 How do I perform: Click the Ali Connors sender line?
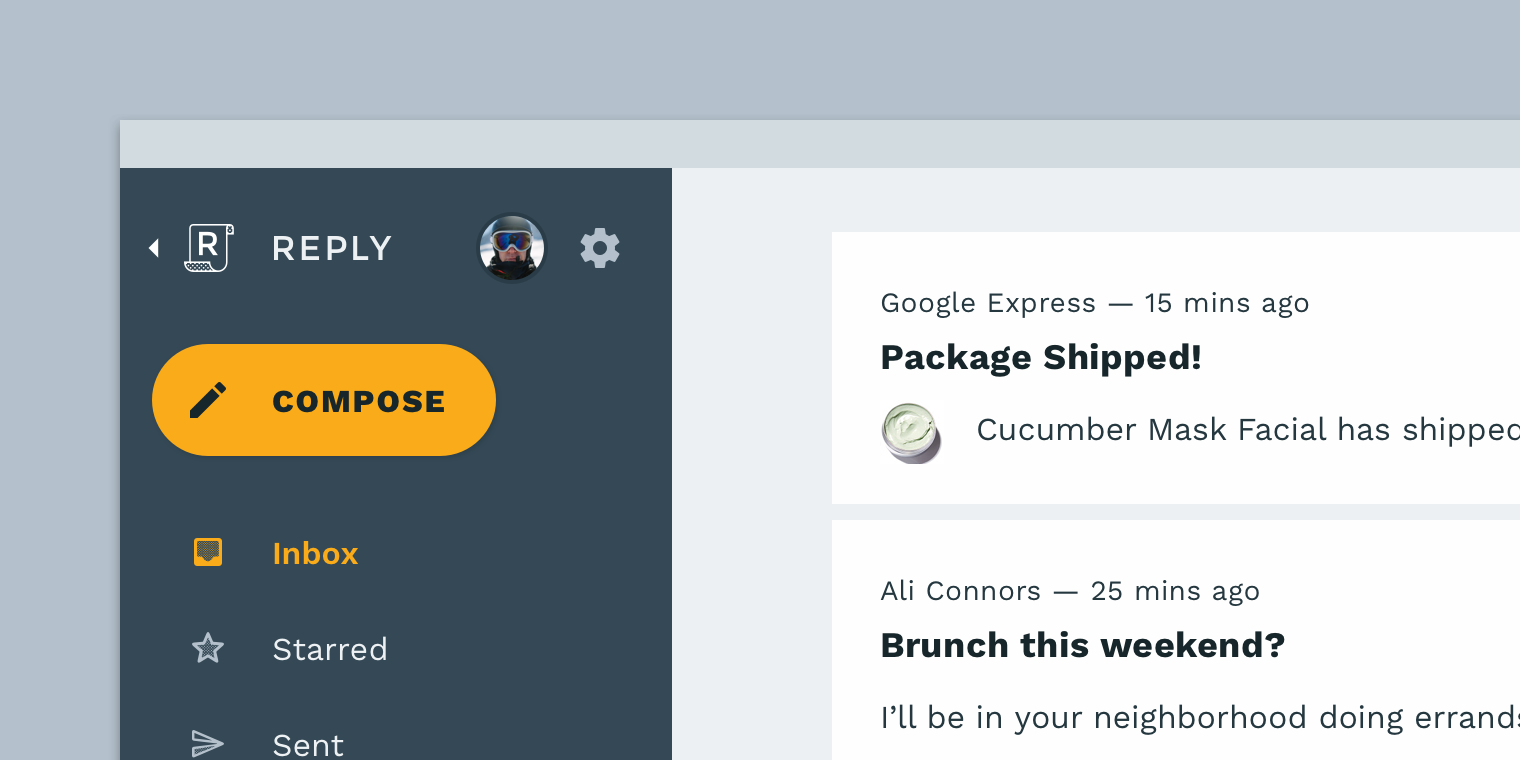[1070, 591]
